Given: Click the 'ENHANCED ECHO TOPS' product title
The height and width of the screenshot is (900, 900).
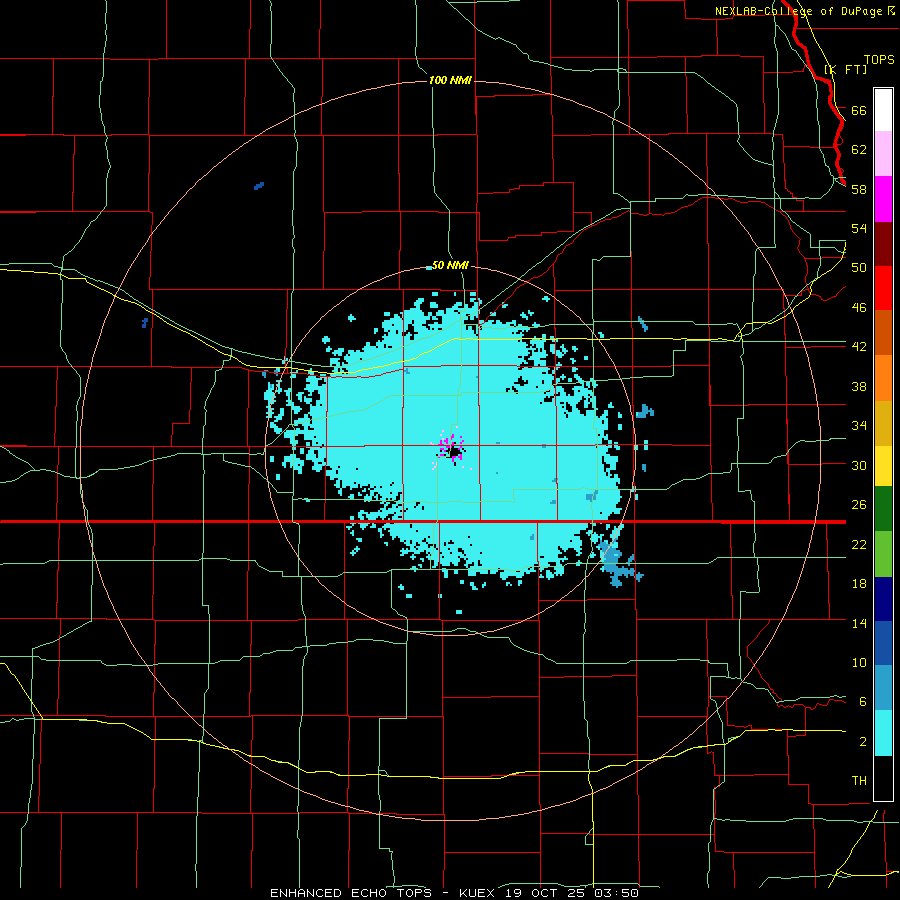Looking at the screenshot, I should tap(350, 893).
